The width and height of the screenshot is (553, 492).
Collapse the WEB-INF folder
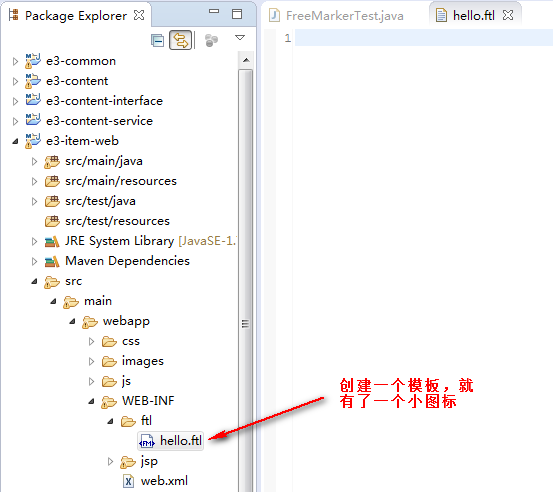91,401
